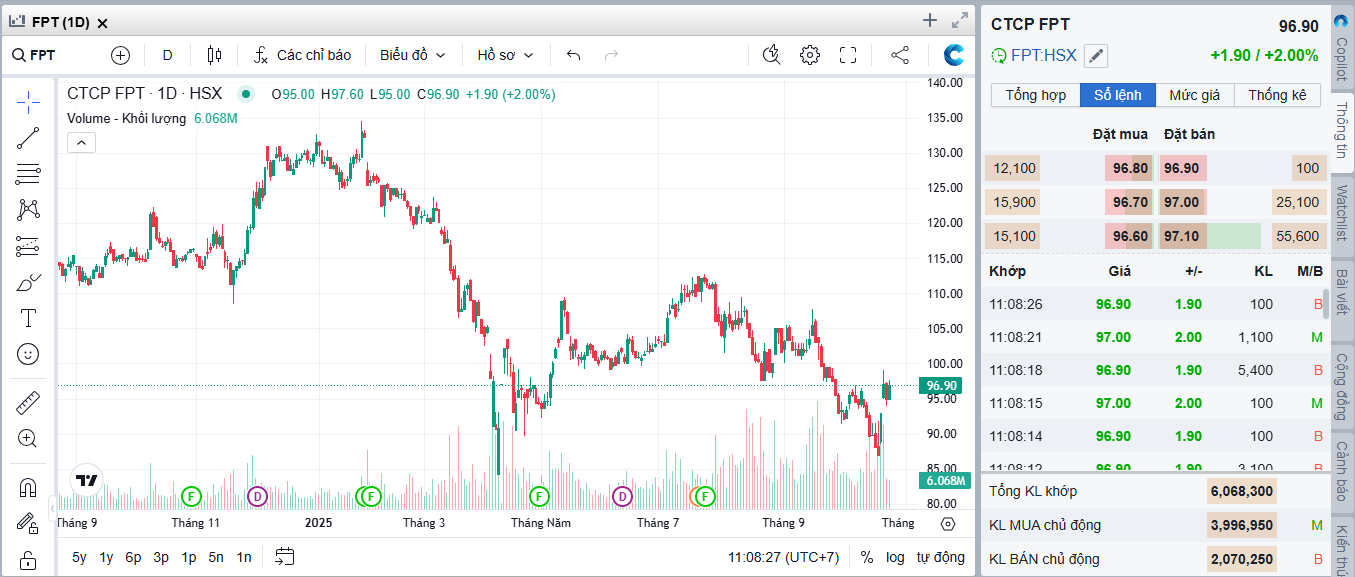Add a new chart tab
Image resolution: width=1355 pixels, height=577 pixels.
[929, 20]
